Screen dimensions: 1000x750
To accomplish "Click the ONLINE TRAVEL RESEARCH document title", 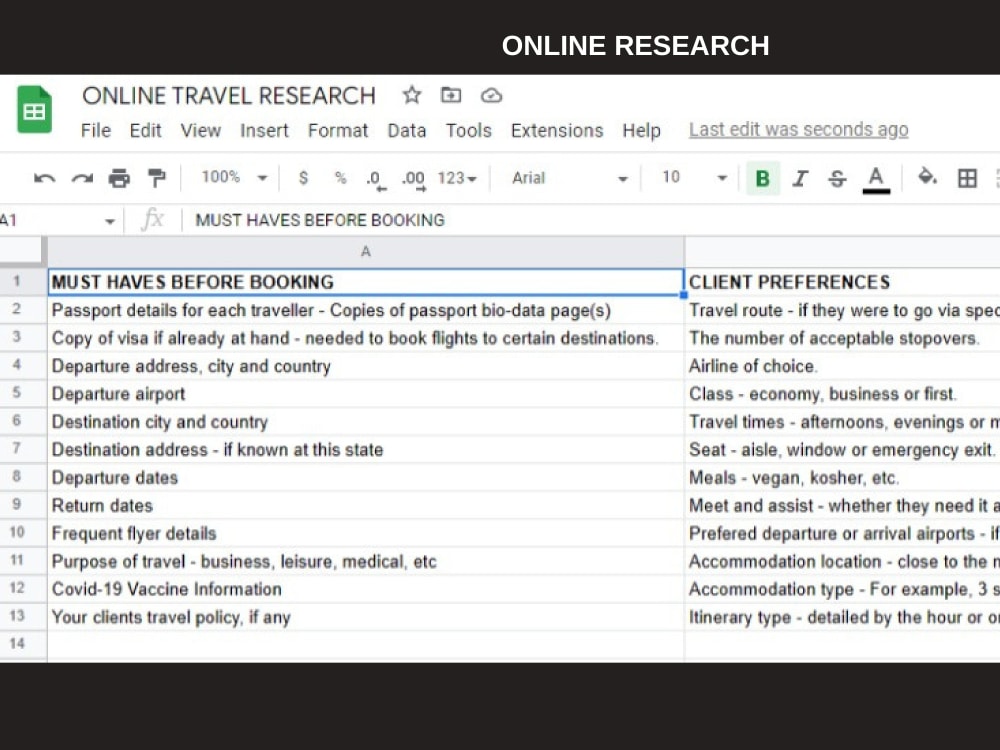I will pyautogui.click(x=229, y=96).
